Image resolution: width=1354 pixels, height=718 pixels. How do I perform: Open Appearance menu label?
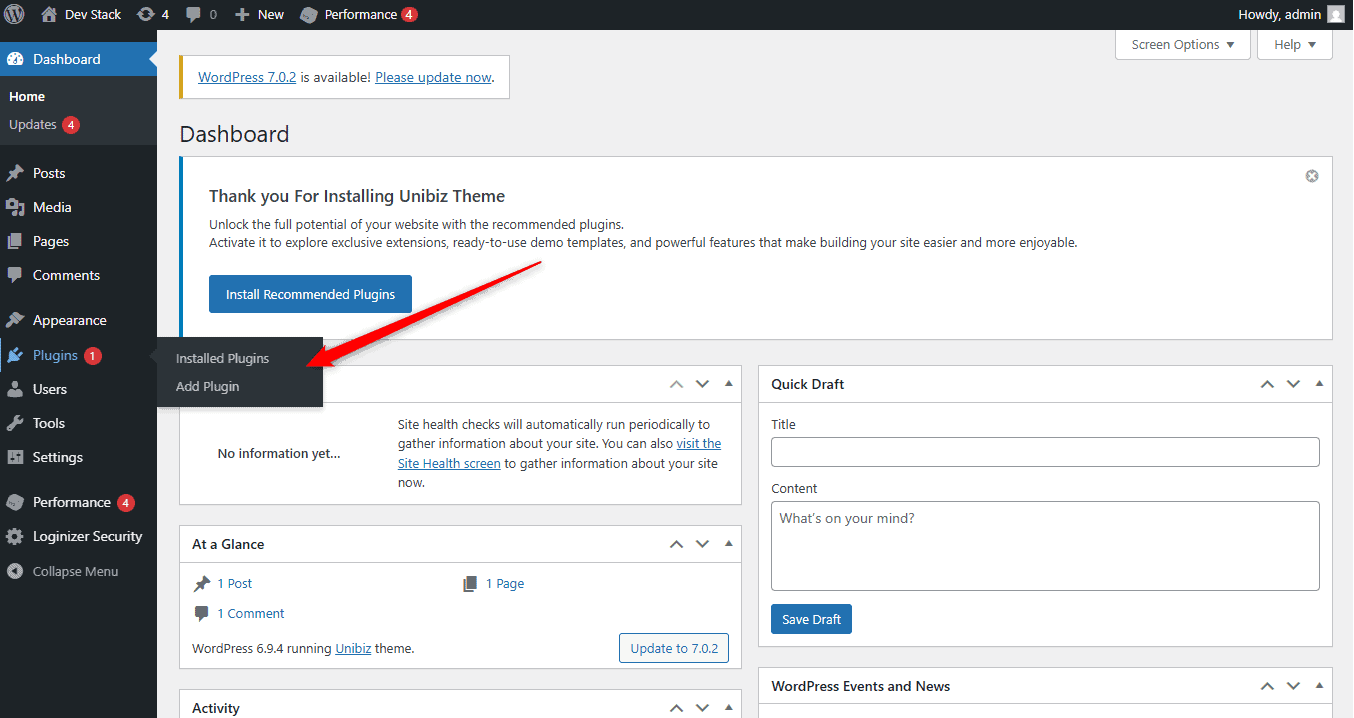point(70,320)
